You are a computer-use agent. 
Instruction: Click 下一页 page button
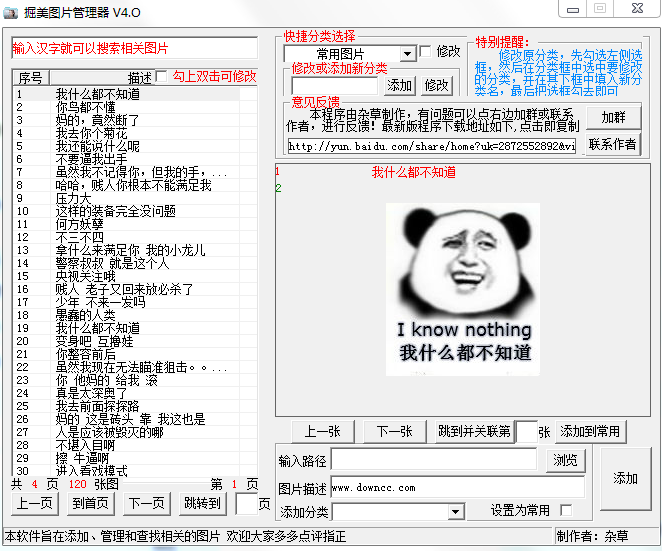pyautogui.click(x=147, y=503)
